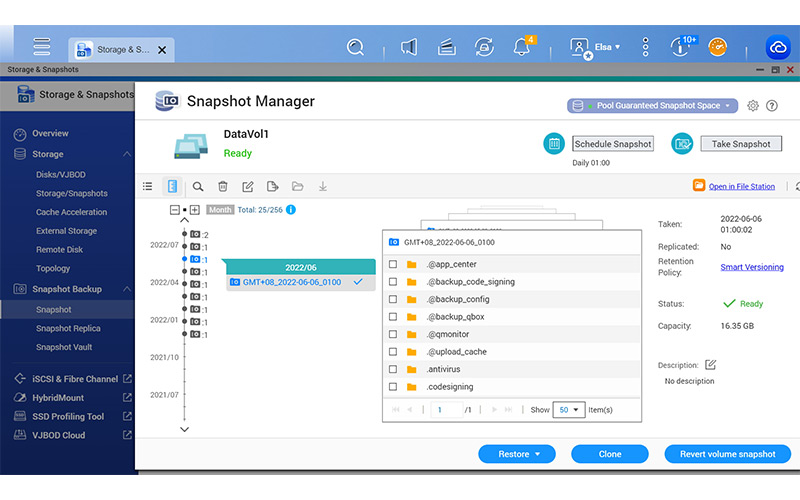Check the .antivirus folder checkbox
Viewport: 800px width, 500px height.
click(x=393, y=369)
